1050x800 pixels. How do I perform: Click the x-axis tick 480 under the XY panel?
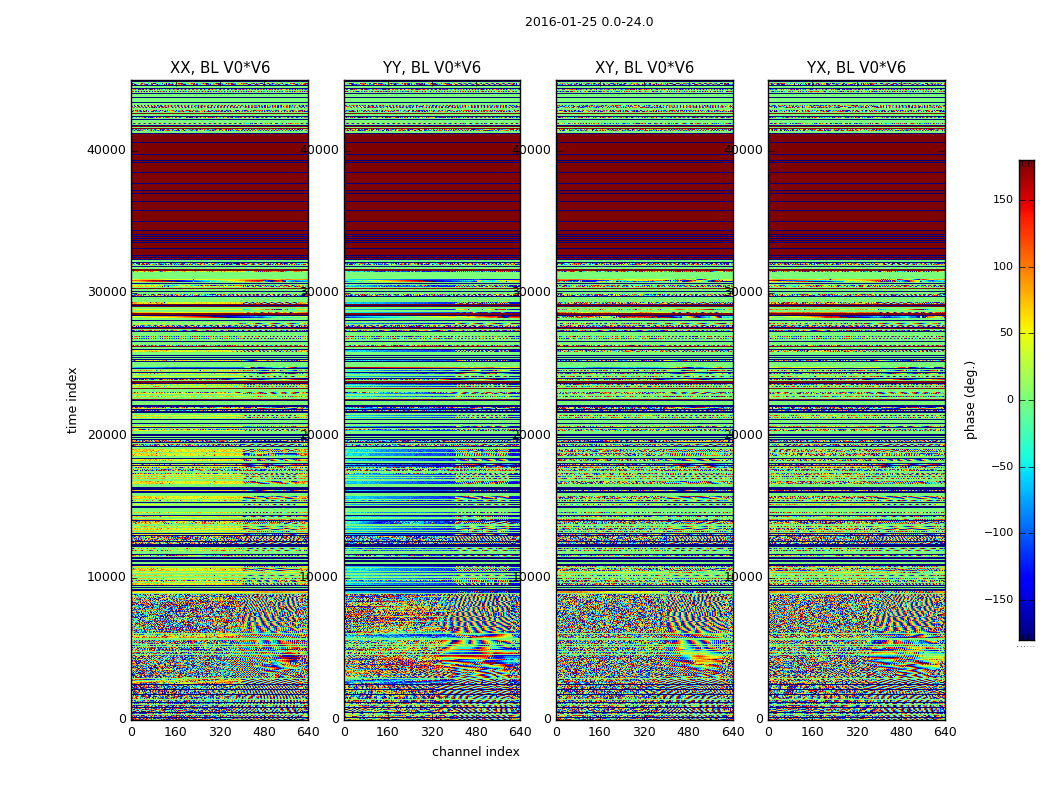pyautogui.click(x=688, y=732)
